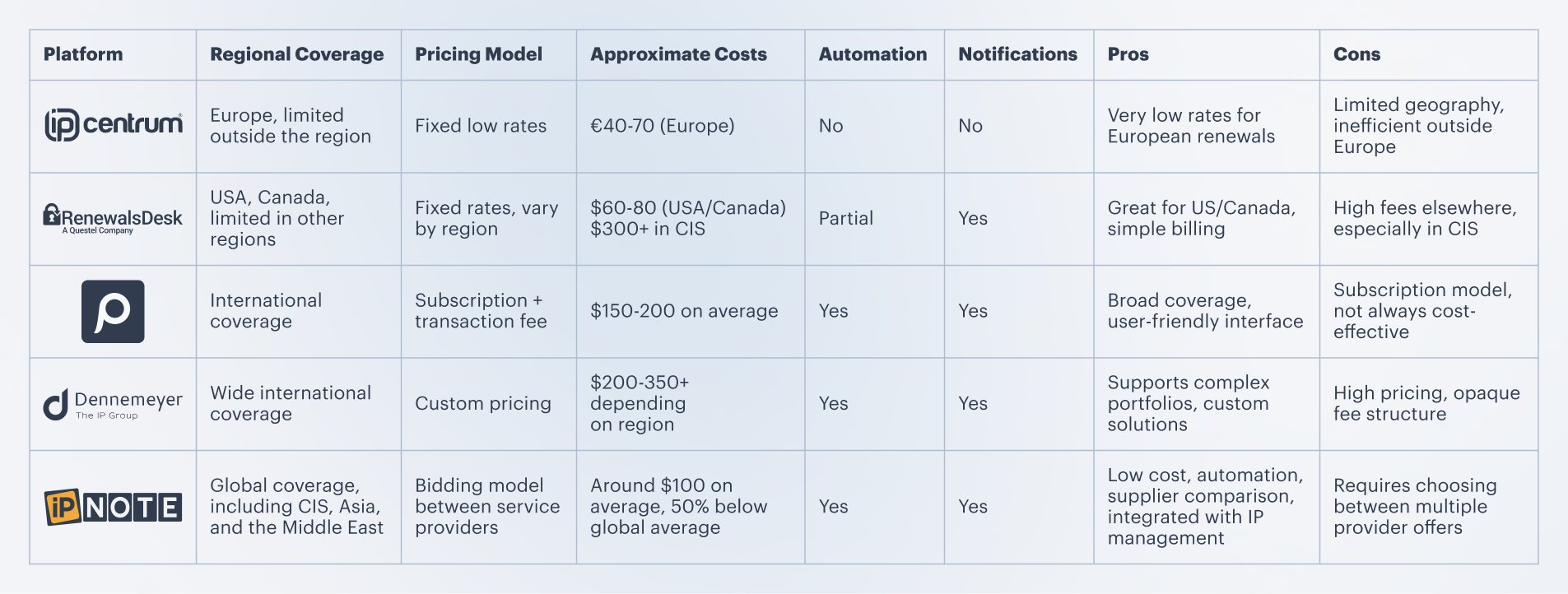Click the Cons column header
Screen dimensions: 1568x594
[x=1356, y=54]
